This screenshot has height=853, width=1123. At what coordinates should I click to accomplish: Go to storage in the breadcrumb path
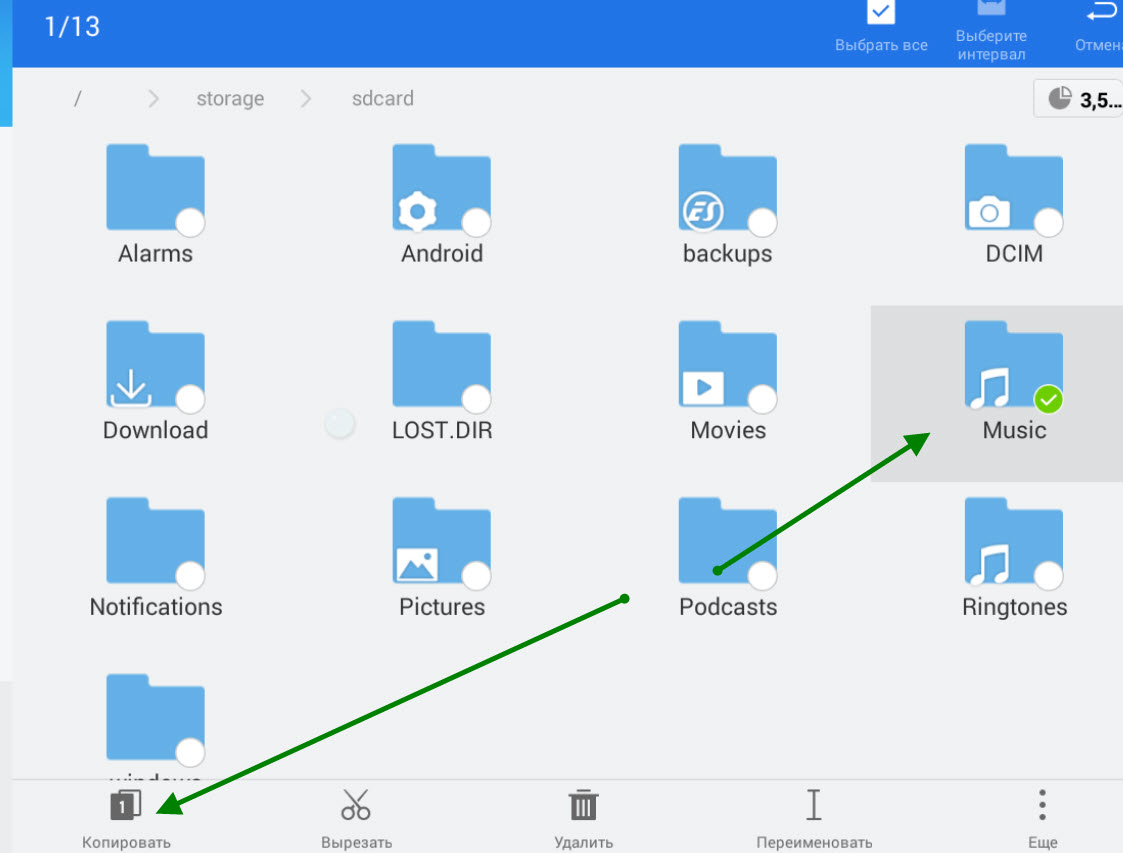pos(230,99)
